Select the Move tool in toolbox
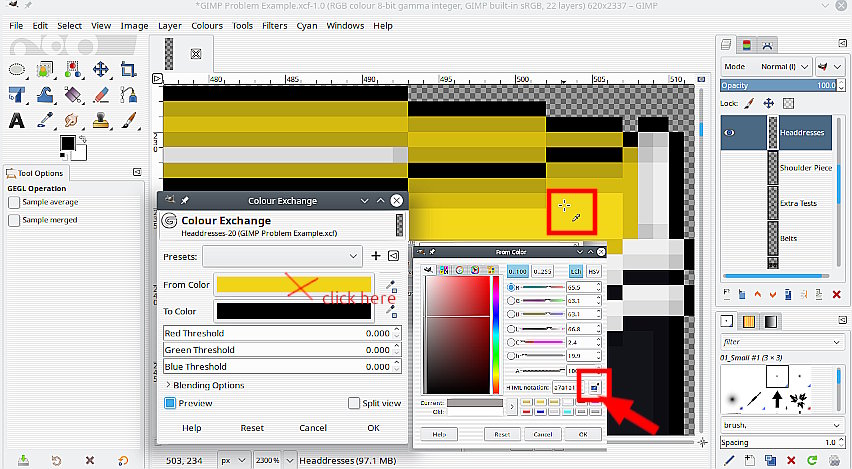The image size is (852, 469). pos(101,70)
